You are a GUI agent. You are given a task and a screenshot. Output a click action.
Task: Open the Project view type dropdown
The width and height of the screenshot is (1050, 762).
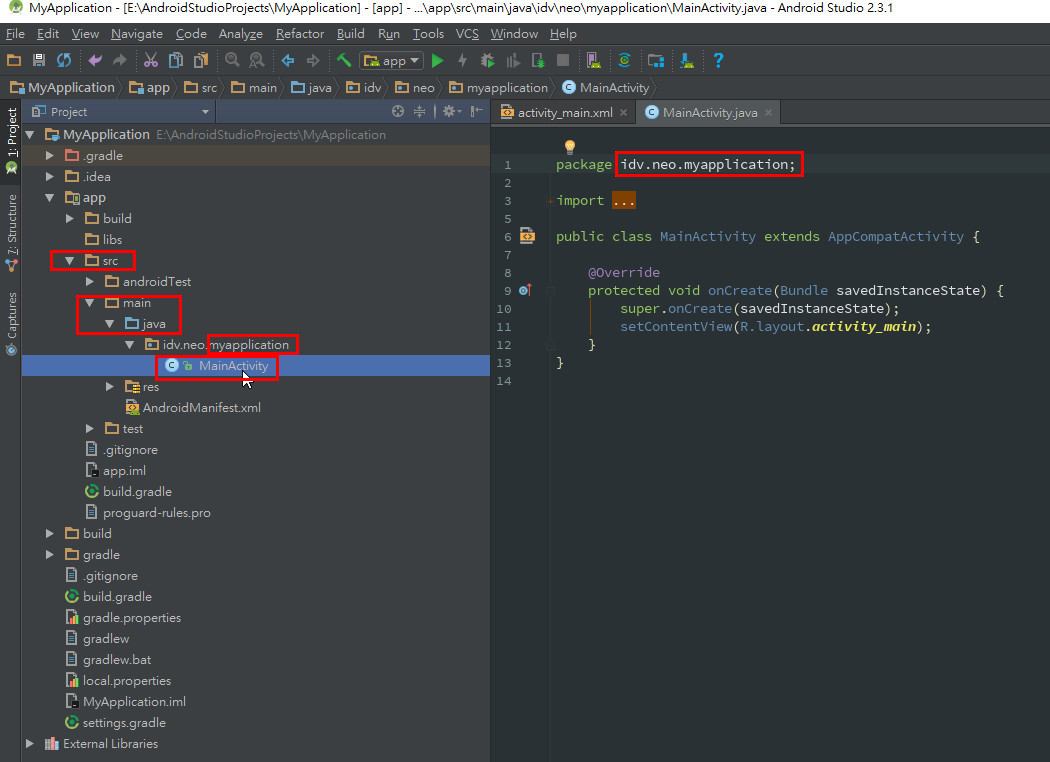pos(205,112)
